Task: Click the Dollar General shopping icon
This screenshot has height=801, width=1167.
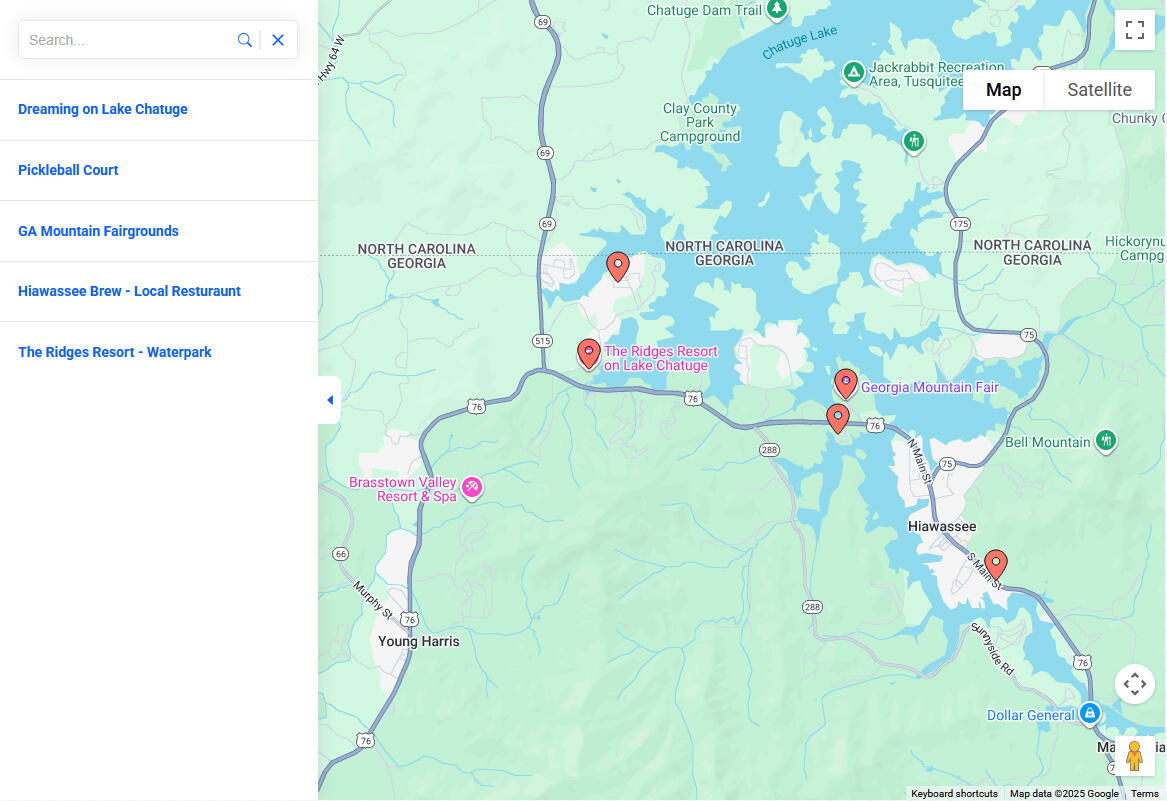Action: [1090, 714]
